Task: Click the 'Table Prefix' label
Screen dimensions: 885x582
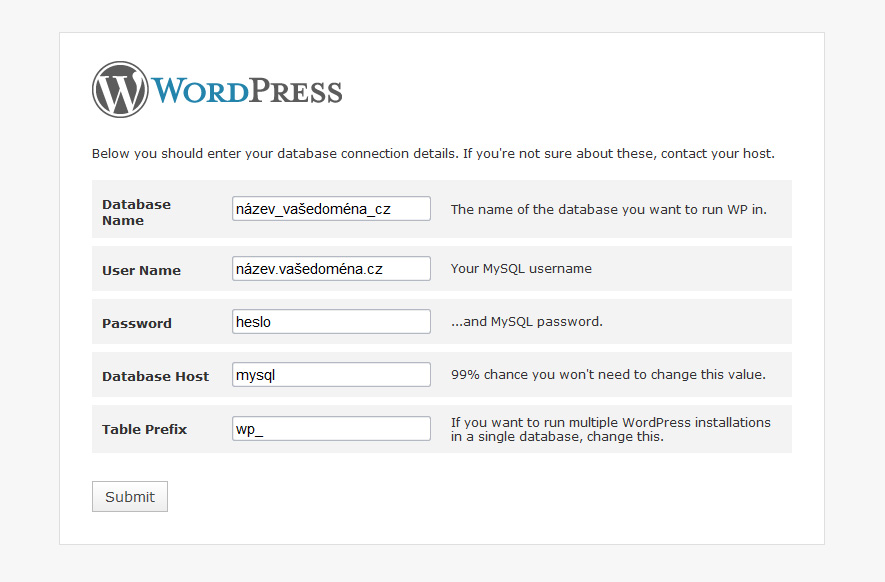Action: pos(144,430)
